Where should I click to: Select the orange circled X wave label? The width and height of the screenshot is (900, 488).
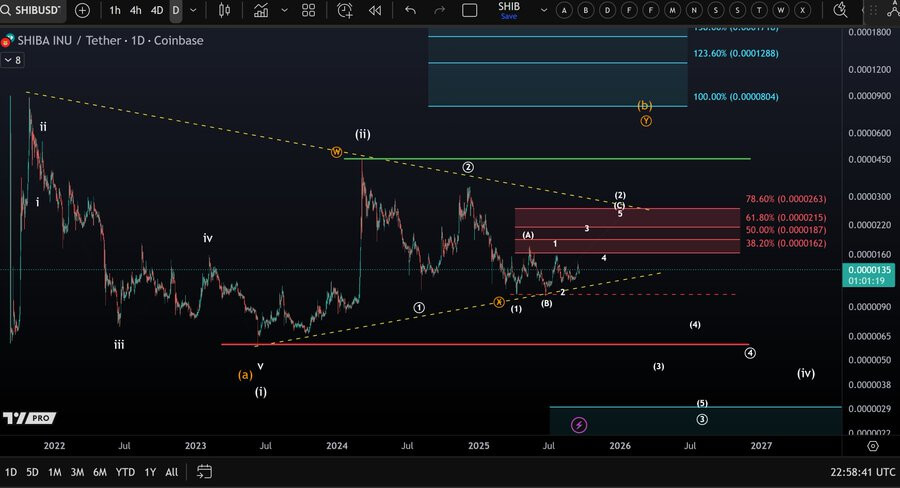click(x=499, y=302)
